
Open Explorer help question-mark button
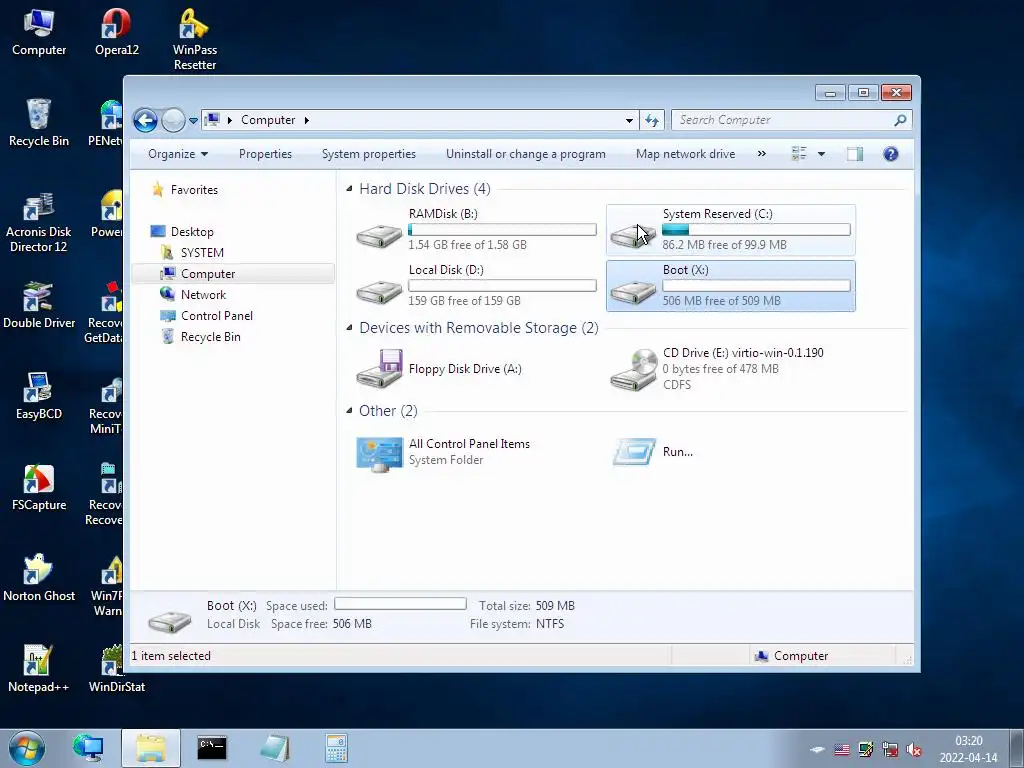tap(891, 154)
